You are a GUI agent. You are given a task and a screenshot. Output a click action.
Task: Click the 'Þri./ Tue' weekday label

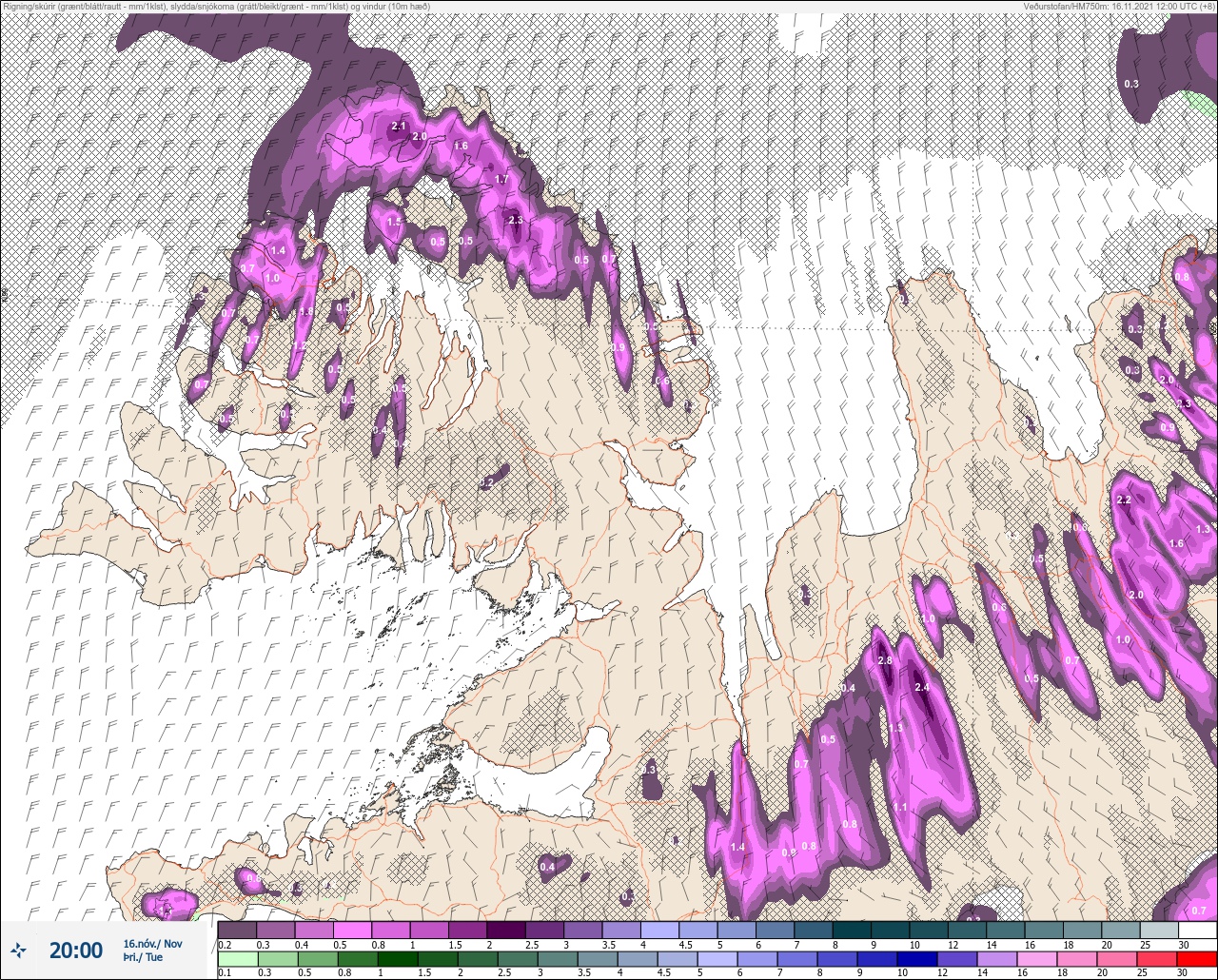tap(143, 957)
